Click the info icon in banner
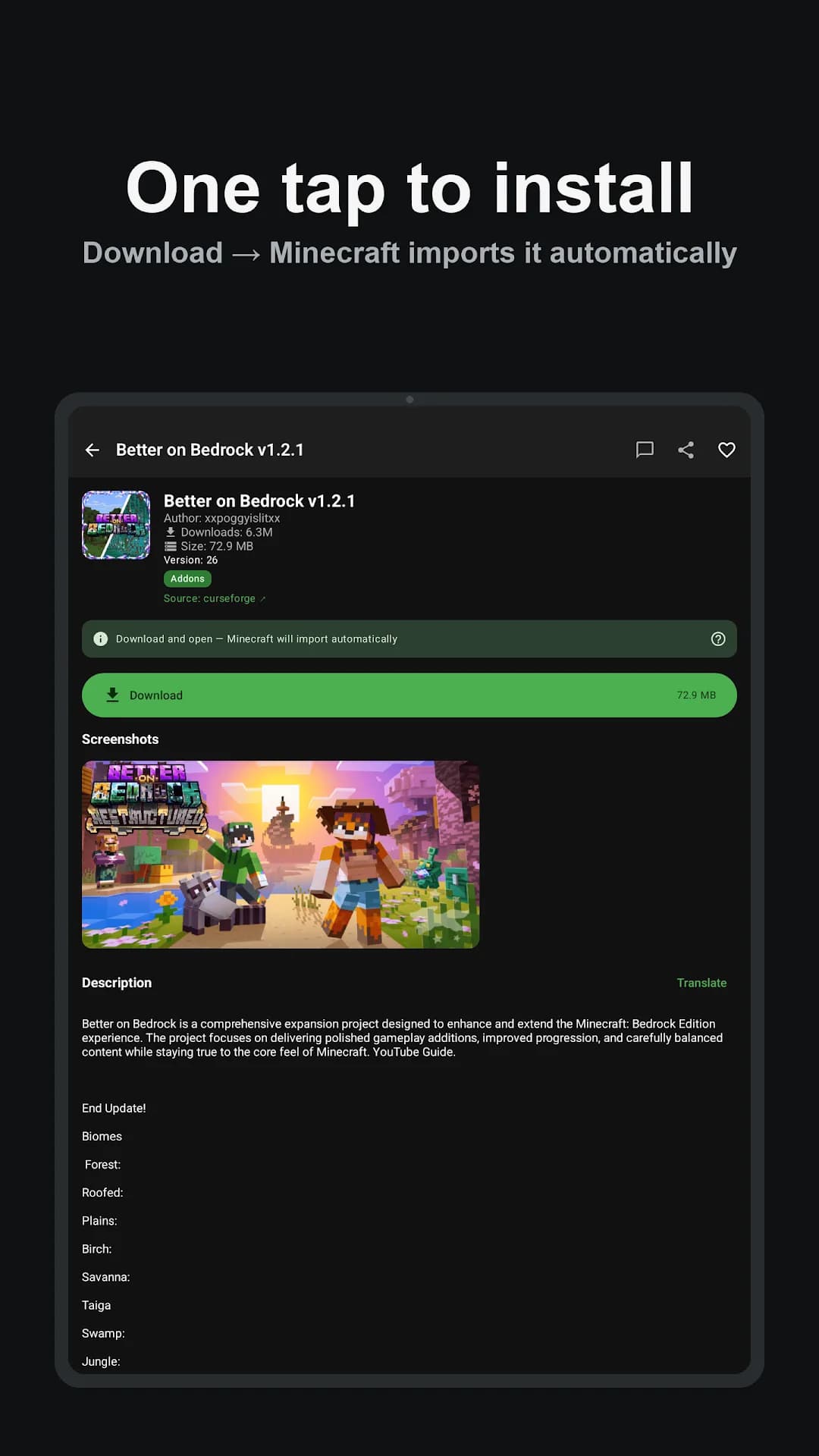 click(100, 639)
